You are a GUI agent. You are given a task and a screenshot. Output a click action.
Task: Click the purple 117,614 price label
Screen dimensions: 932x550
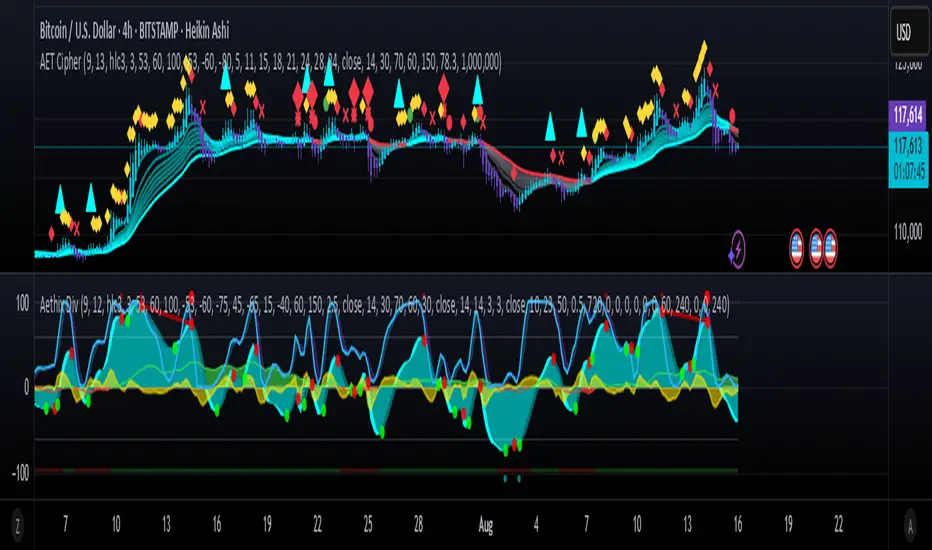(x=908, y=116)
